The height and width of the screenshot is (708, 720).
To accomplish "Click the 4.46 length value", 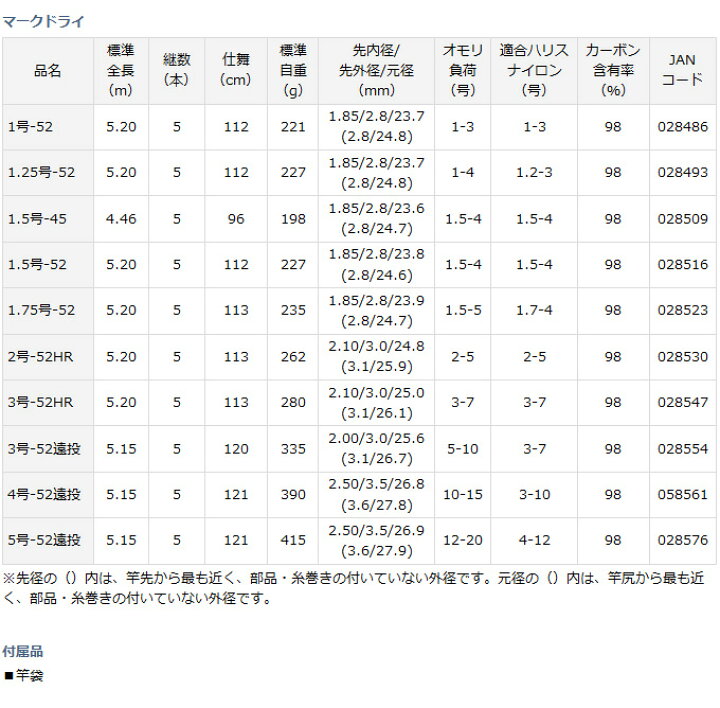I will 121,219.
